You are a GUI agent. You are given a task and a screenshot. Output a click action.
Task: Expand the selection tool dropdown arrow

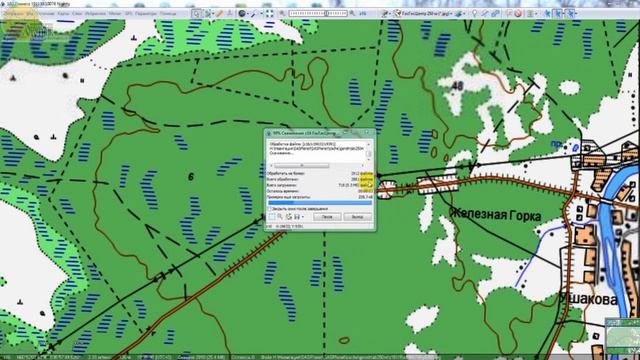pyautogui.click(x=213, y=14)
